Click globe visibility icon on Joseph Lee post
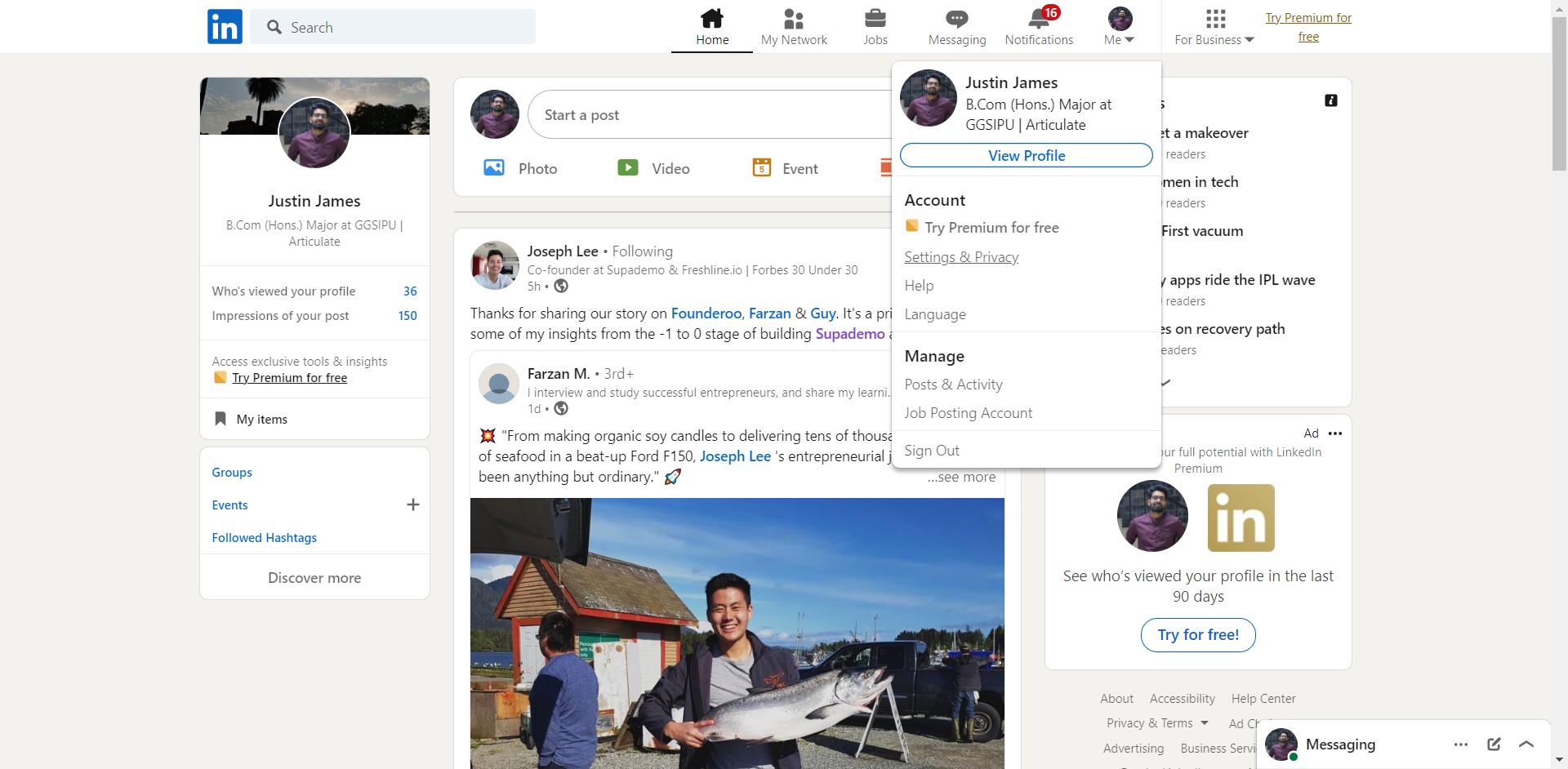The height and width of the screenshot is (769, 1568). 561,286
